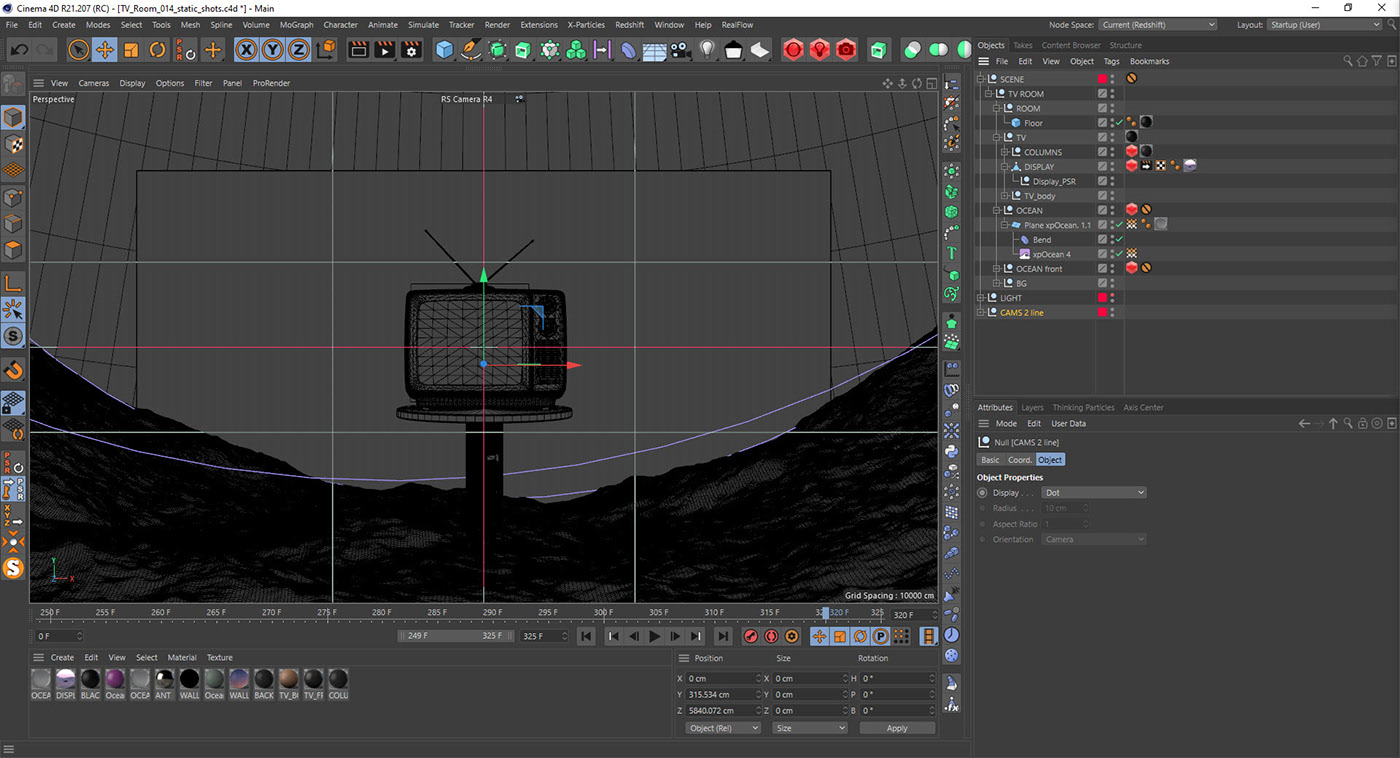Activate the Rotate tool
This screenshot has width=1400, height=758.
pos(157,50)
